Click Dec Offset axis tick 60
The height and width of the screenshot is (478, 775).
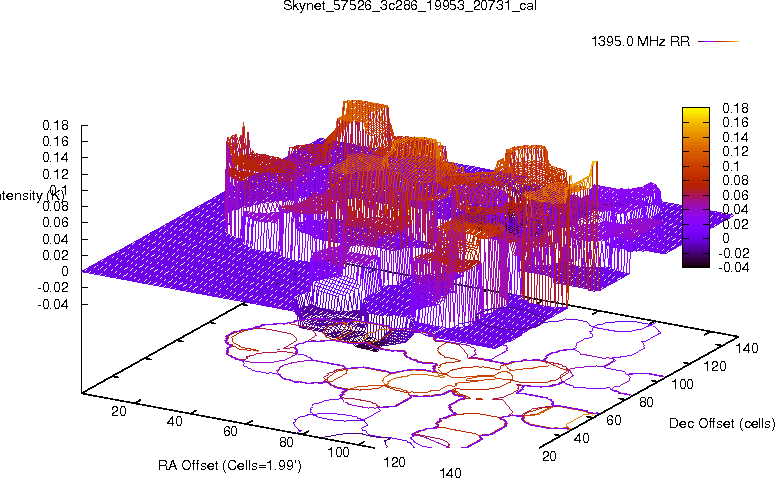[614, 420]
